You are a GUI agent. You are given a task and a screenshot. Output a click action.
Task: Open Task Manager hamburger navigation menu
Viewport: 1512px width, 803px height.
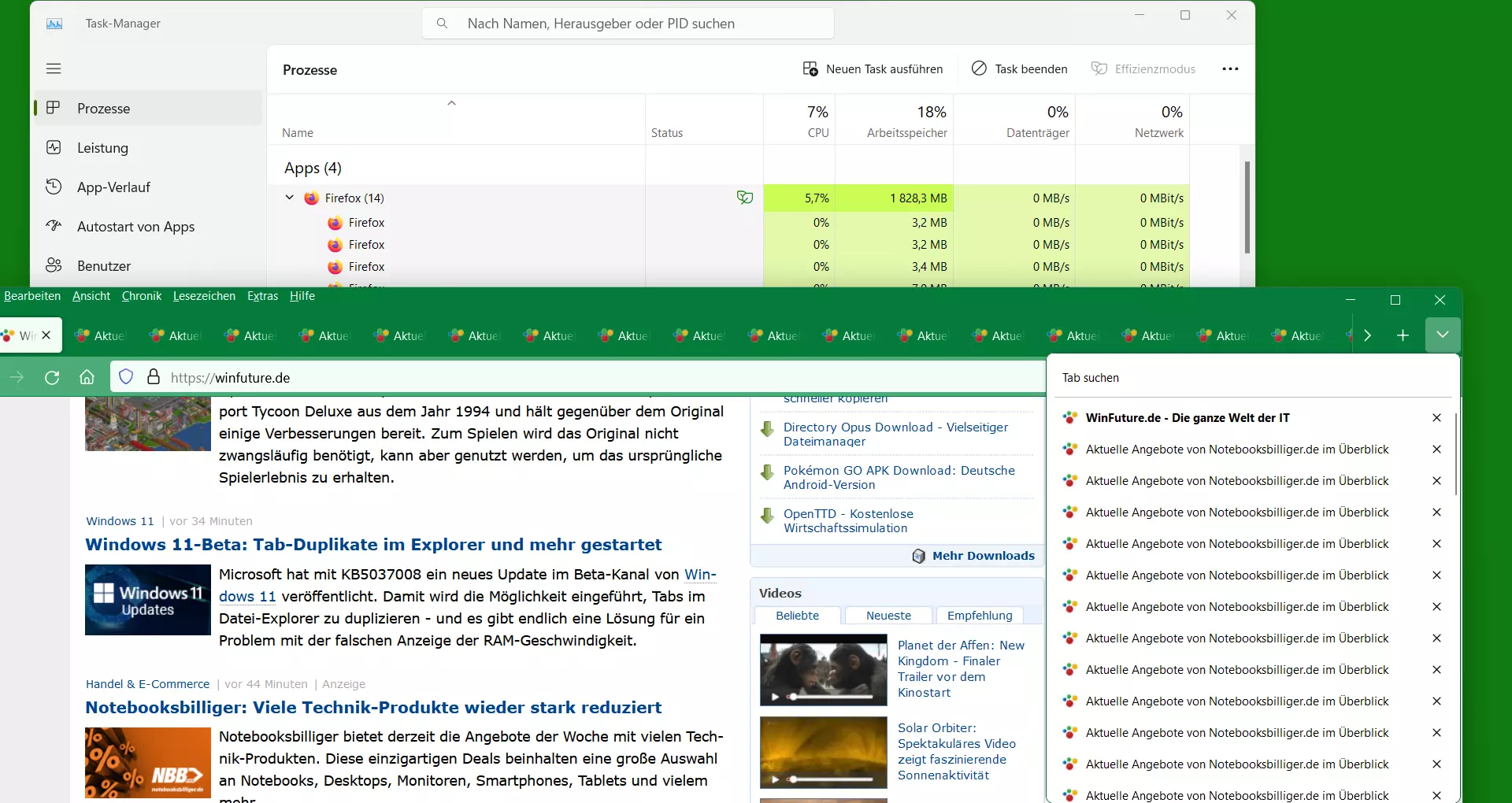[x=54, y=68]
